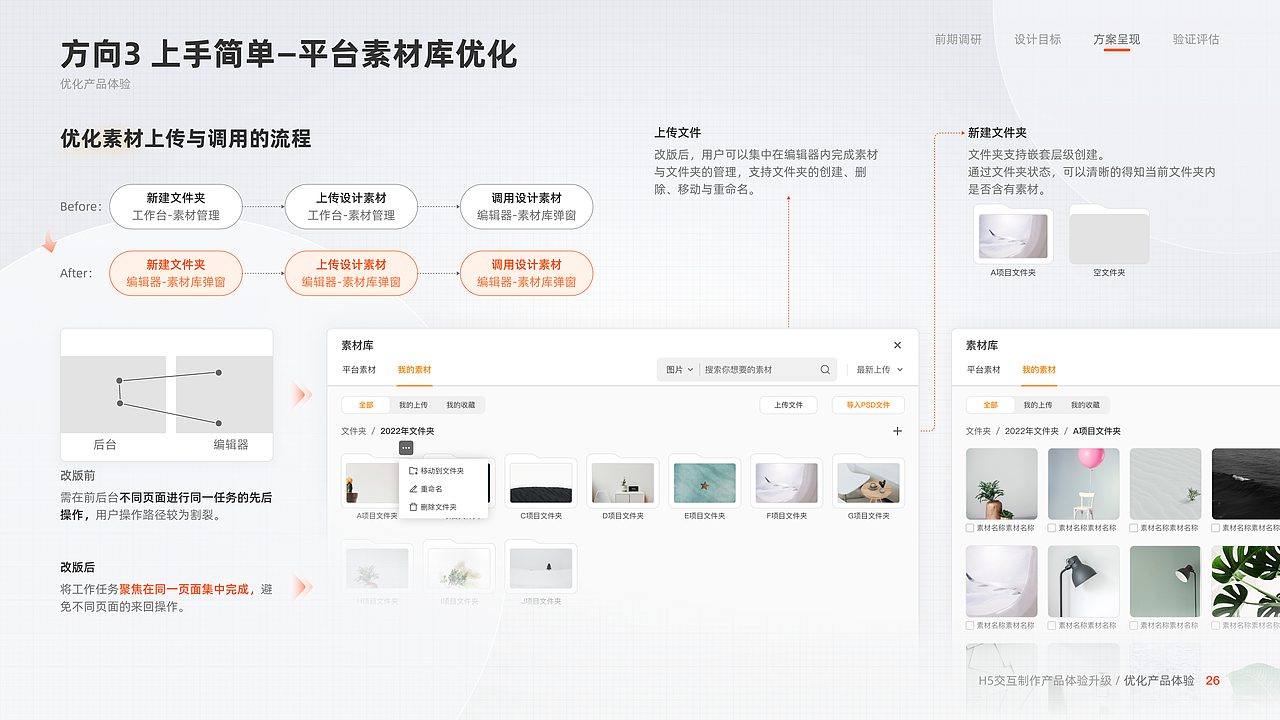Screen dimensions: 1280x720
Task: Select 我的上传 filter in left 素材库 window
Action: pos(413,405)
